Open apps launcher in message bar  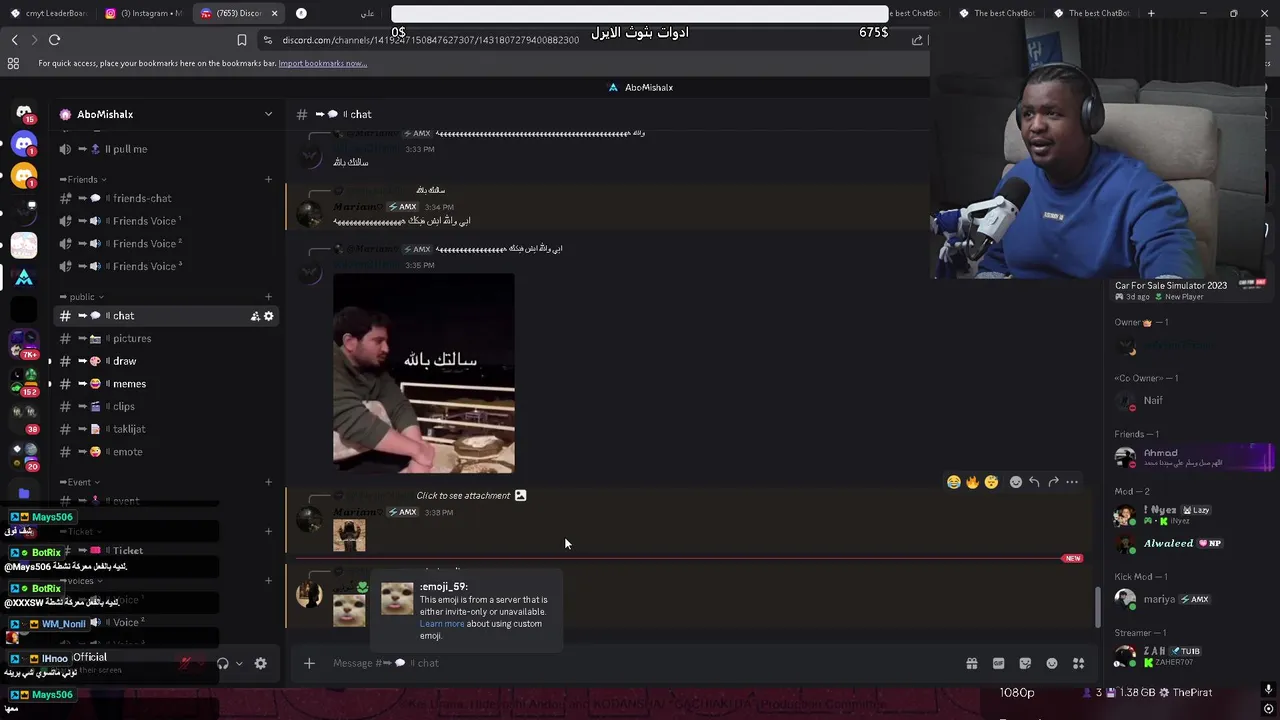click(1078, 663)
